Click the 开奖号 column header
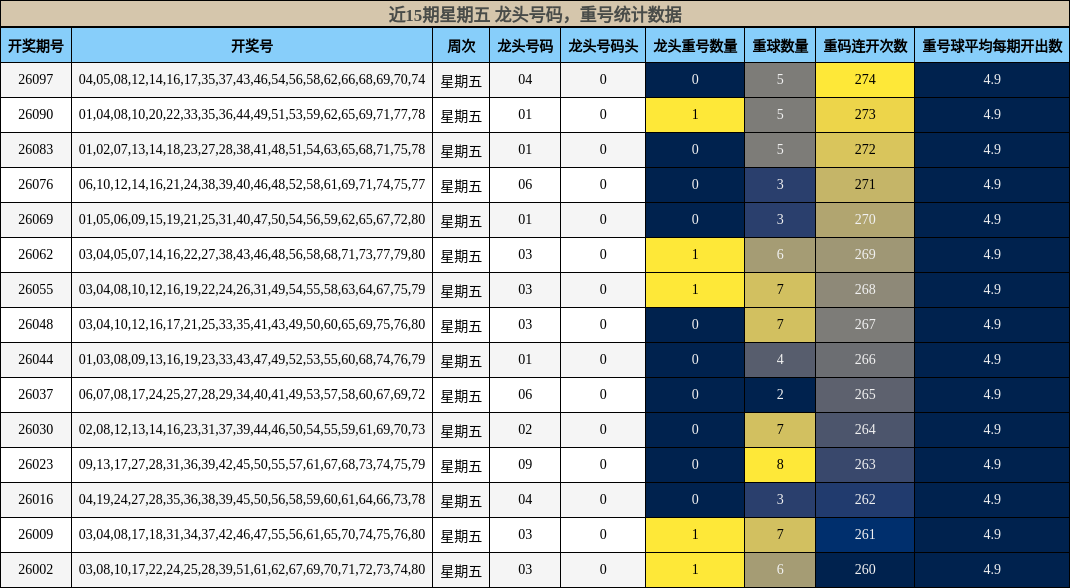Image resolution: width=1070 pixels, height=588 pixels. [250, 45]
